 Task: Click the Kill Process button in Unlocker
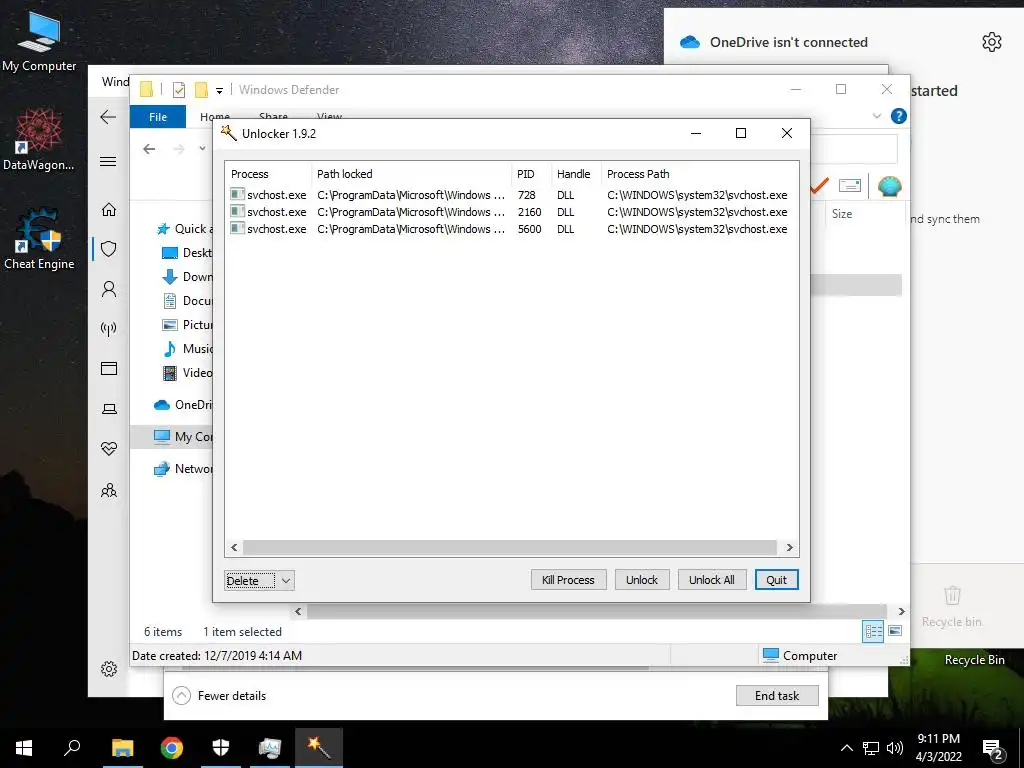click(568, 580)
